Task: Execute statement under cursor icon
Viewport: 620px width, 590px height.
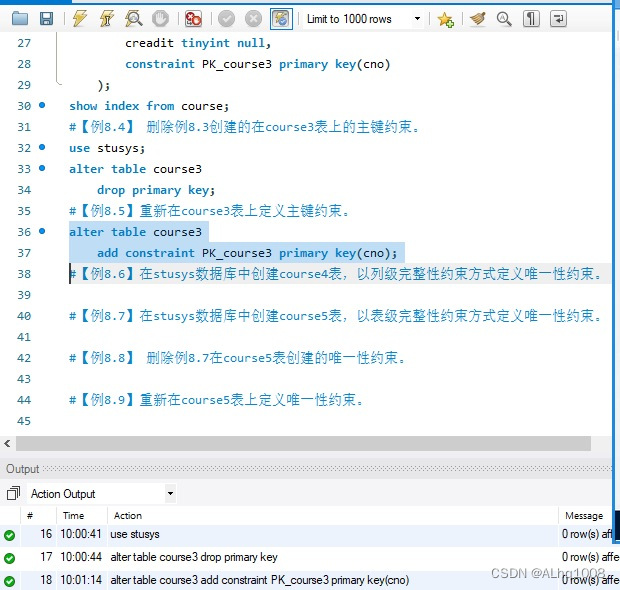Action: click(x=106, y=19)
